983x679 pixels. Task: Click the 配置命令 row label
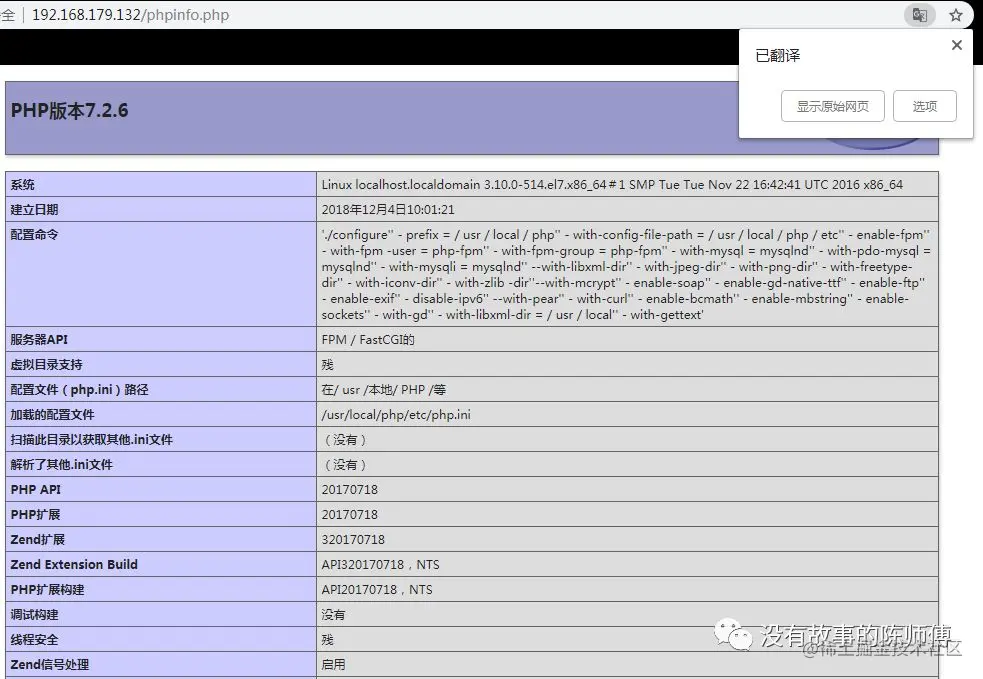(34, 234)
